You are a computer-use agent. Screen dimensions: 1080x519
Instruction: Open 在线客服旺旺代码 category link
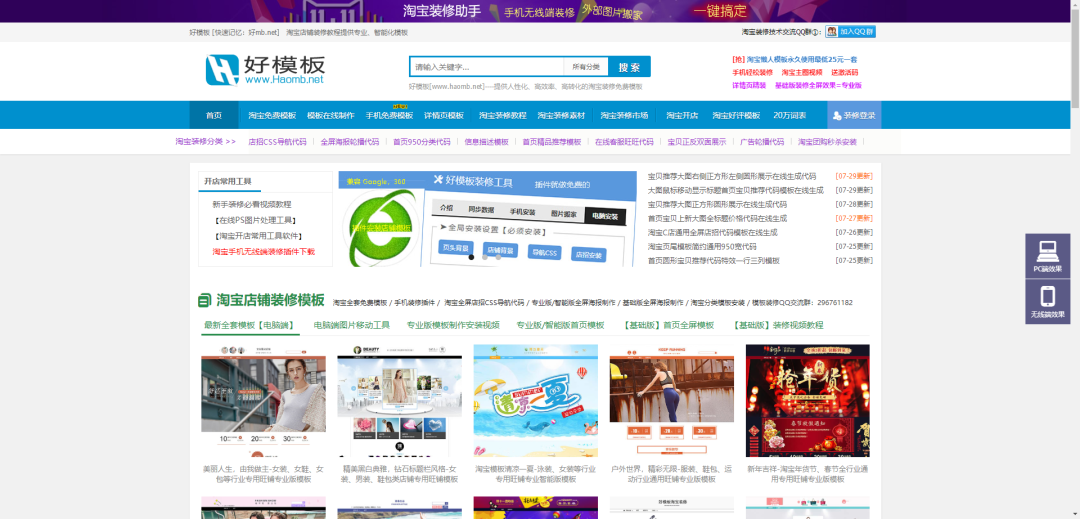pyautogui.click(x=624, y=142)
